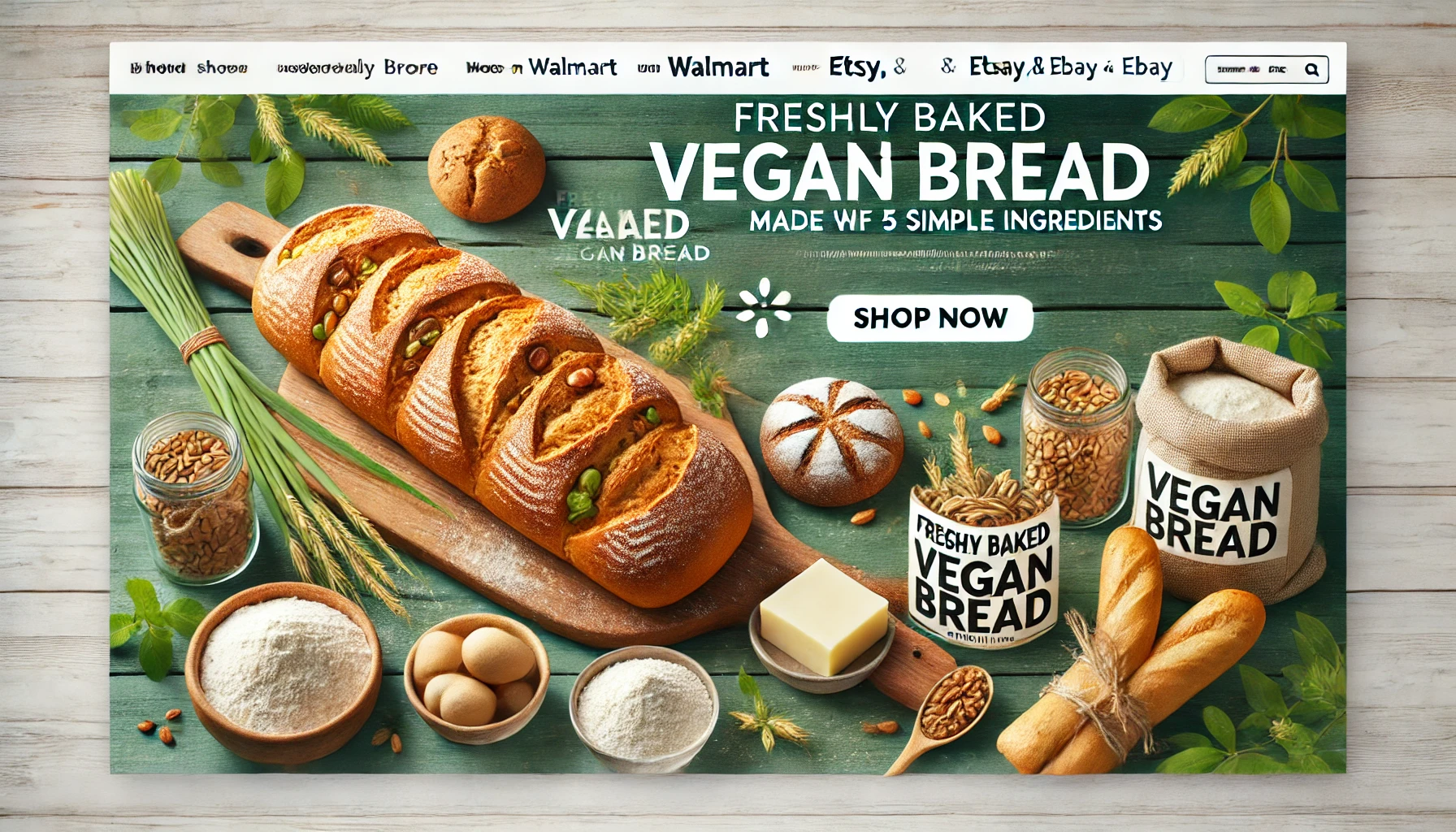Open the Brore nav item
The width and height of the screenshot is (1456, 832).
pos(410,68)
